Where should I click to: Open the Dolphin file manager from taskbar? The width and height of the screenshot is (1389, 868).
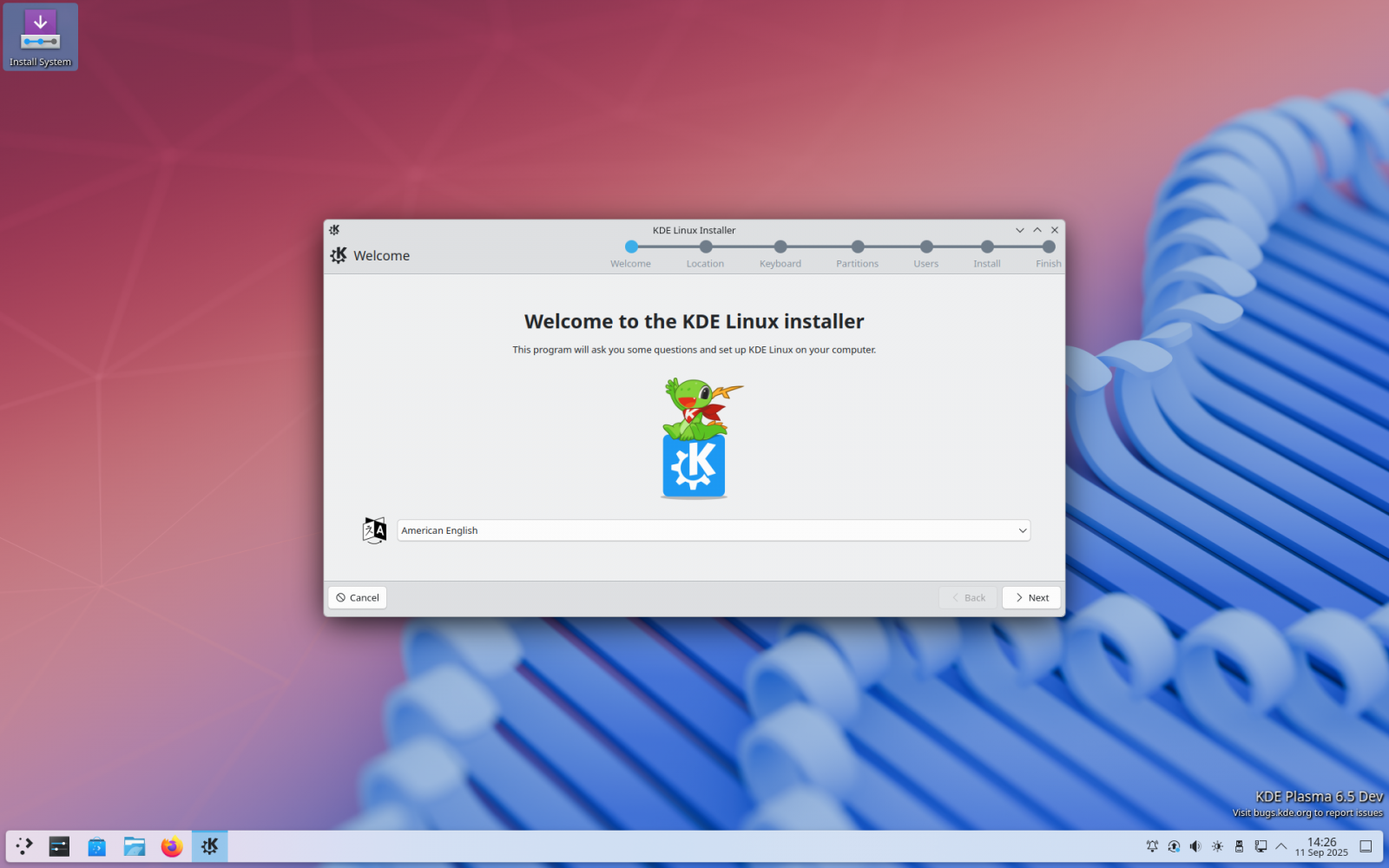click(x=135, y=846)
